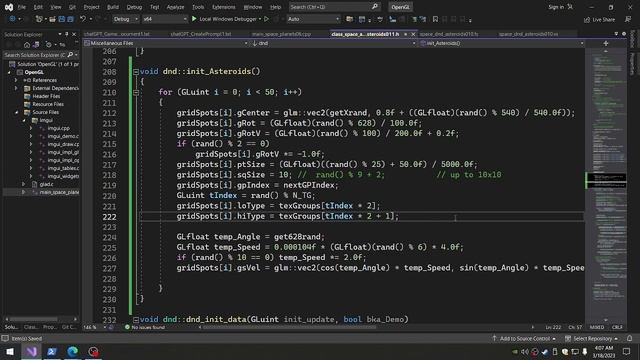
Task: Click the OpenGL solution name button
Action: pyautogui.click(x=400, y=7)
